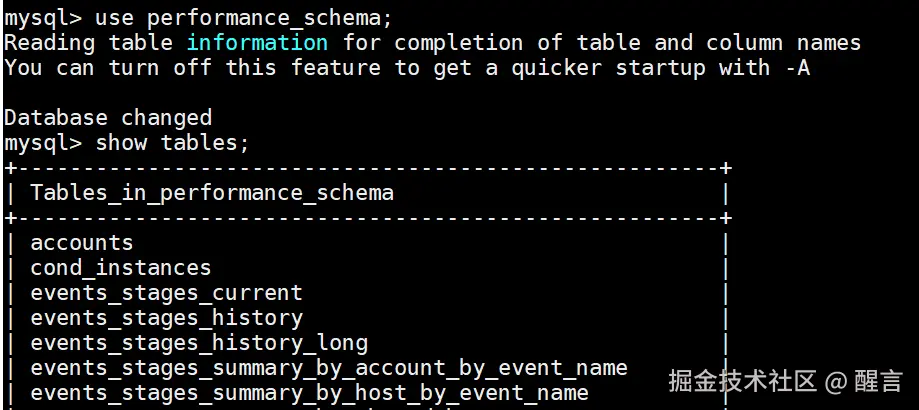Click the author name 醒言
This screenshot has height=410, width=919.
click(880, 381)
